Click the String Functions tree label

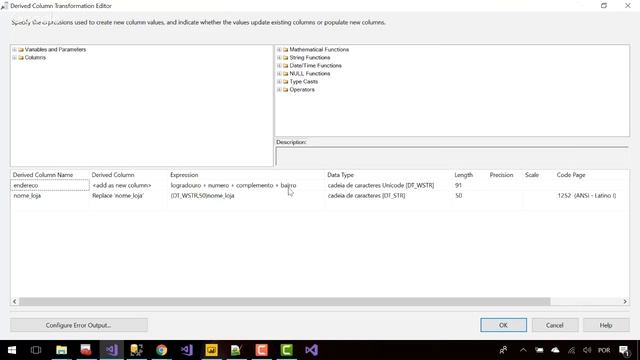coord(310,58)
